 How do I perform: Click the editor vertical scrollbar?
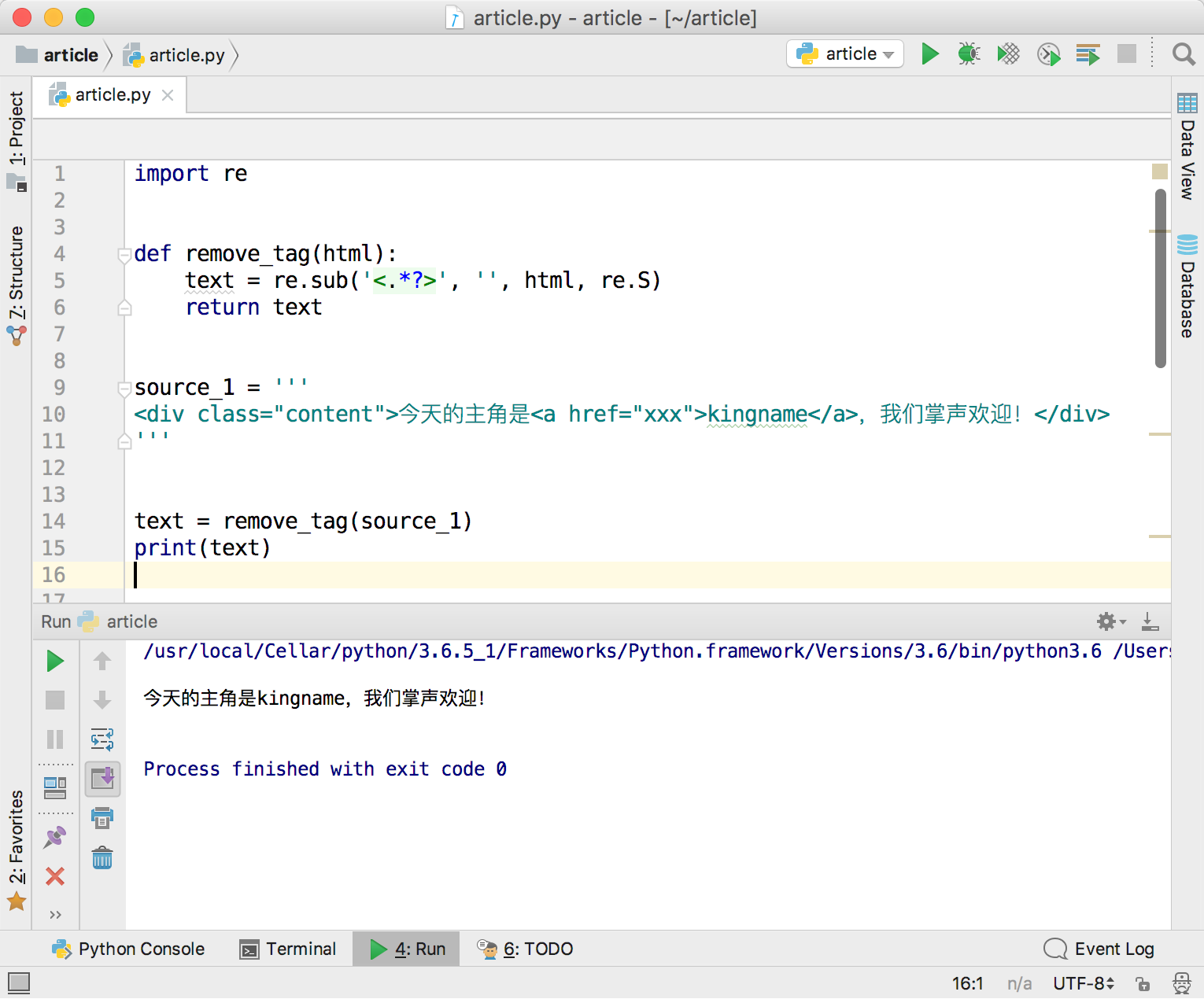point(1160,278)
